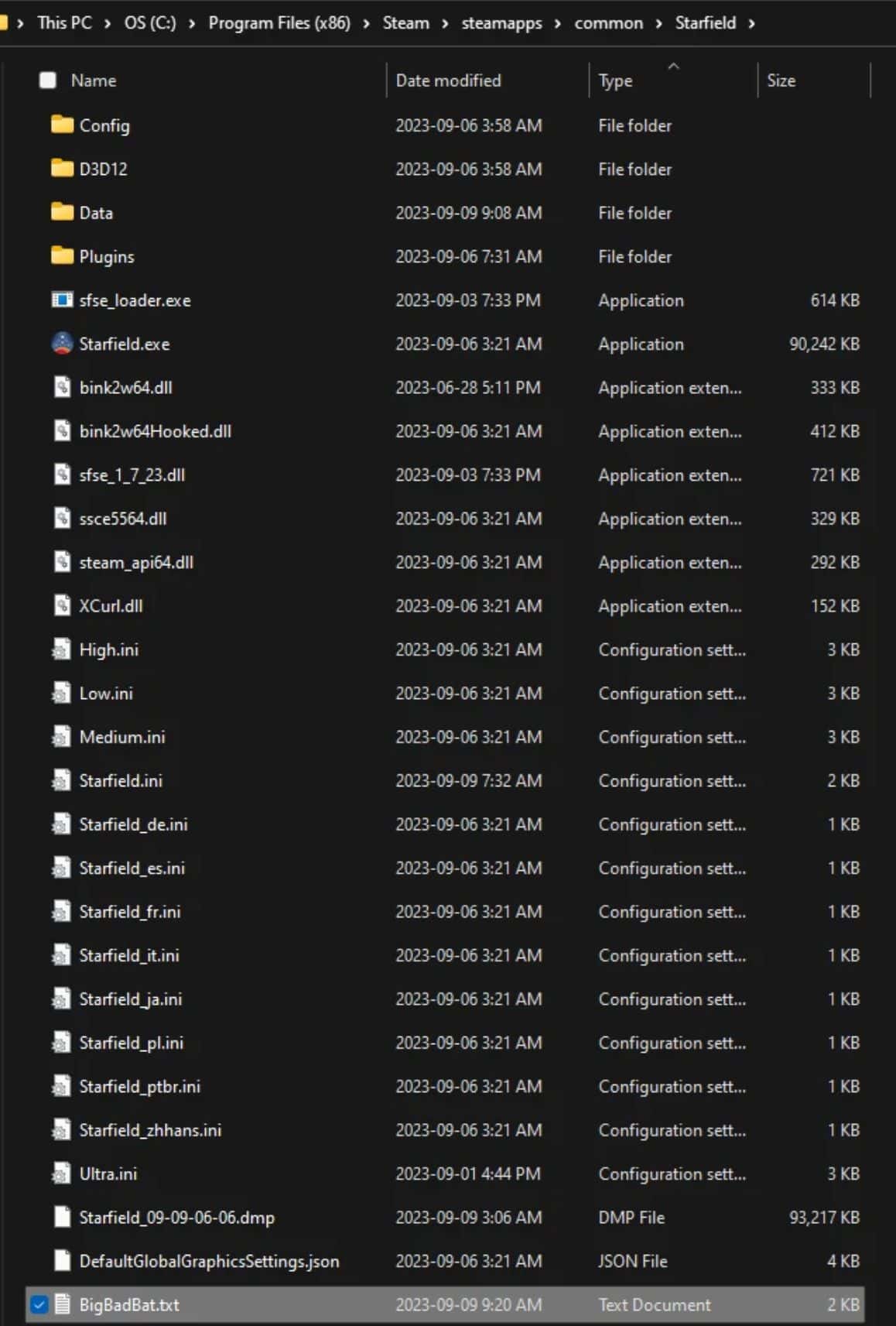Expand breadcrumb chevron after This PC
The image size is (896, 1326).
pos(108,23)
